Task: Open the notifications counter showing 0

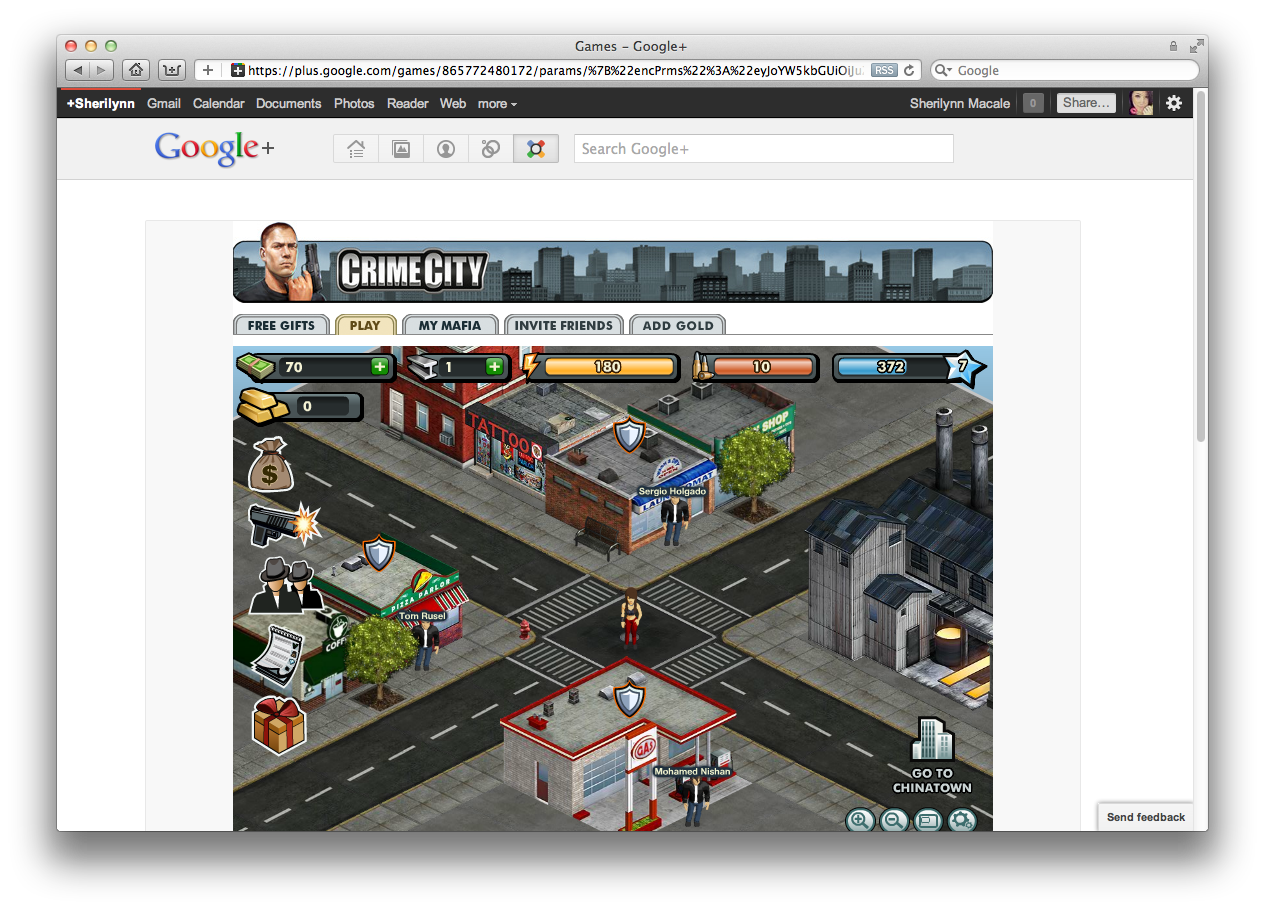Action: [x=1033, y=103]
